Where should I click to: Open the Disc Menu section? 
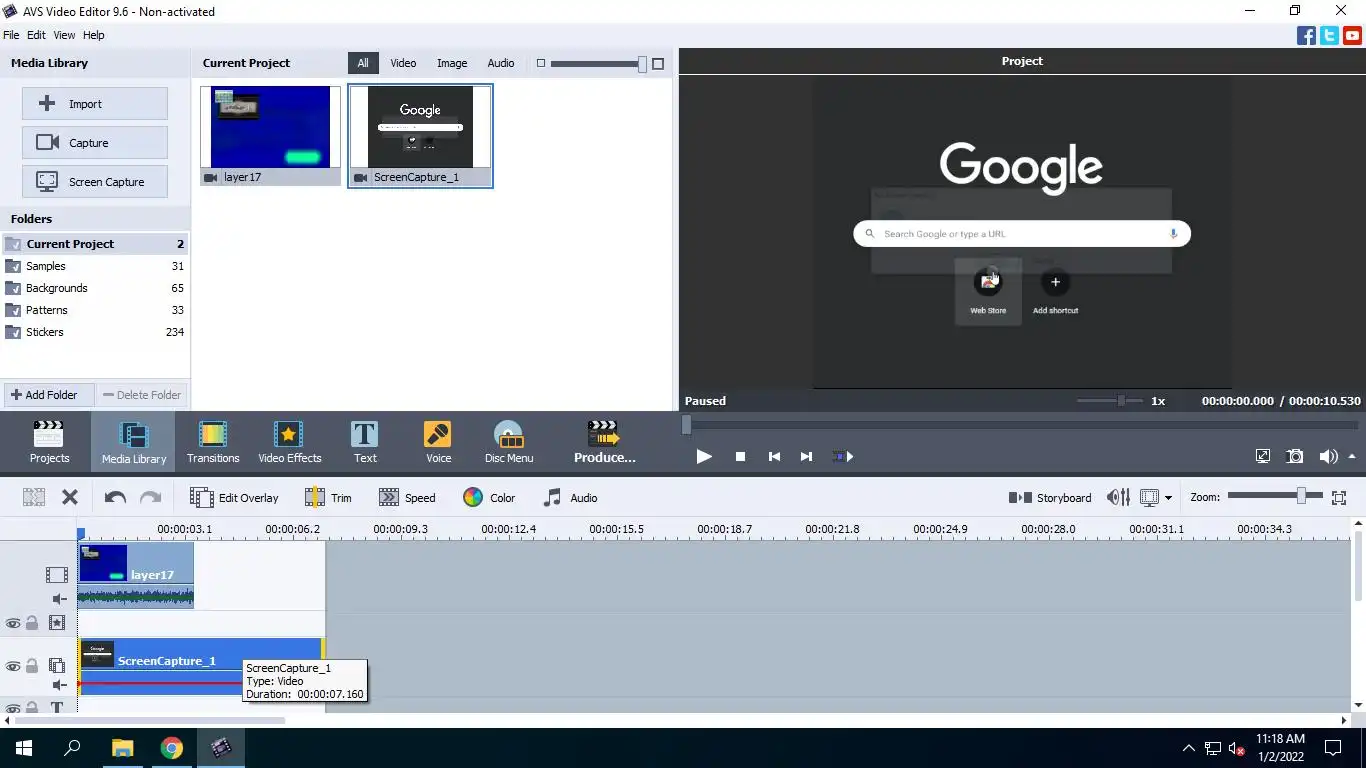[x=509, y=442]
